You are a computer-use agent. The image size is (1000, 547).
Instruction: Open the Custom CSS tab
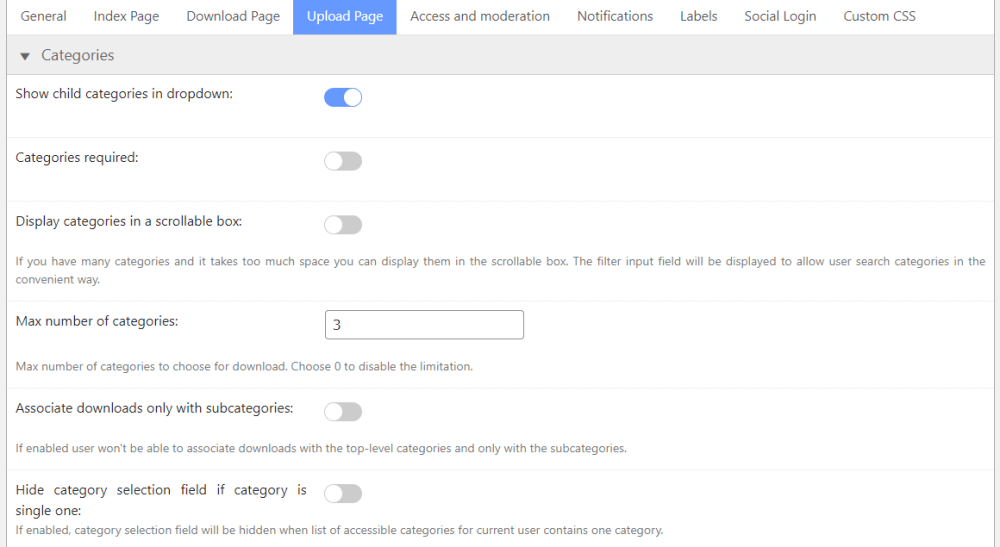pos(879,16)
